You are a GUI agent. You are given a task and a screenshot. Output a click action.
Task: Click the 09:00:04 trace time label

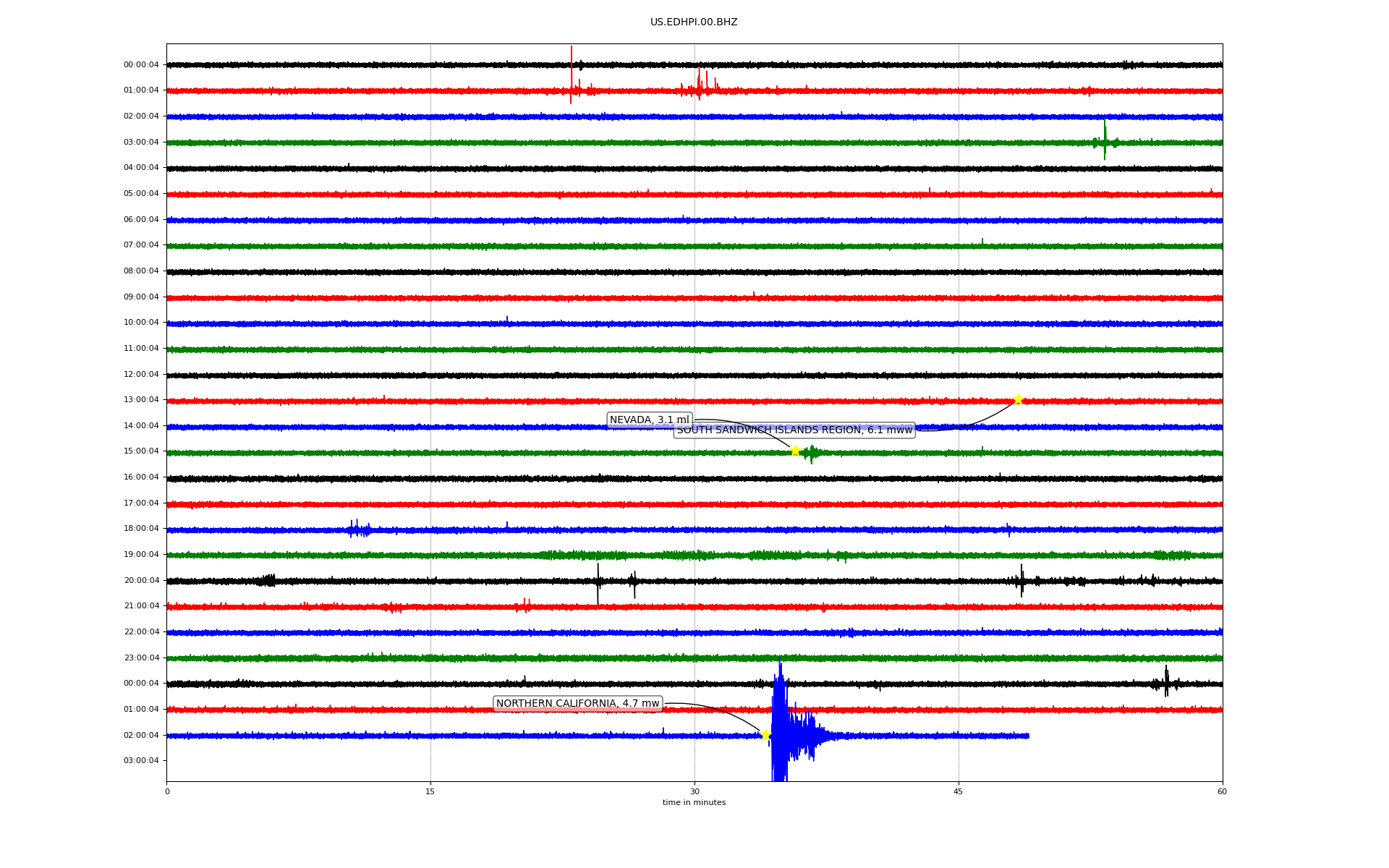[141, 297]
